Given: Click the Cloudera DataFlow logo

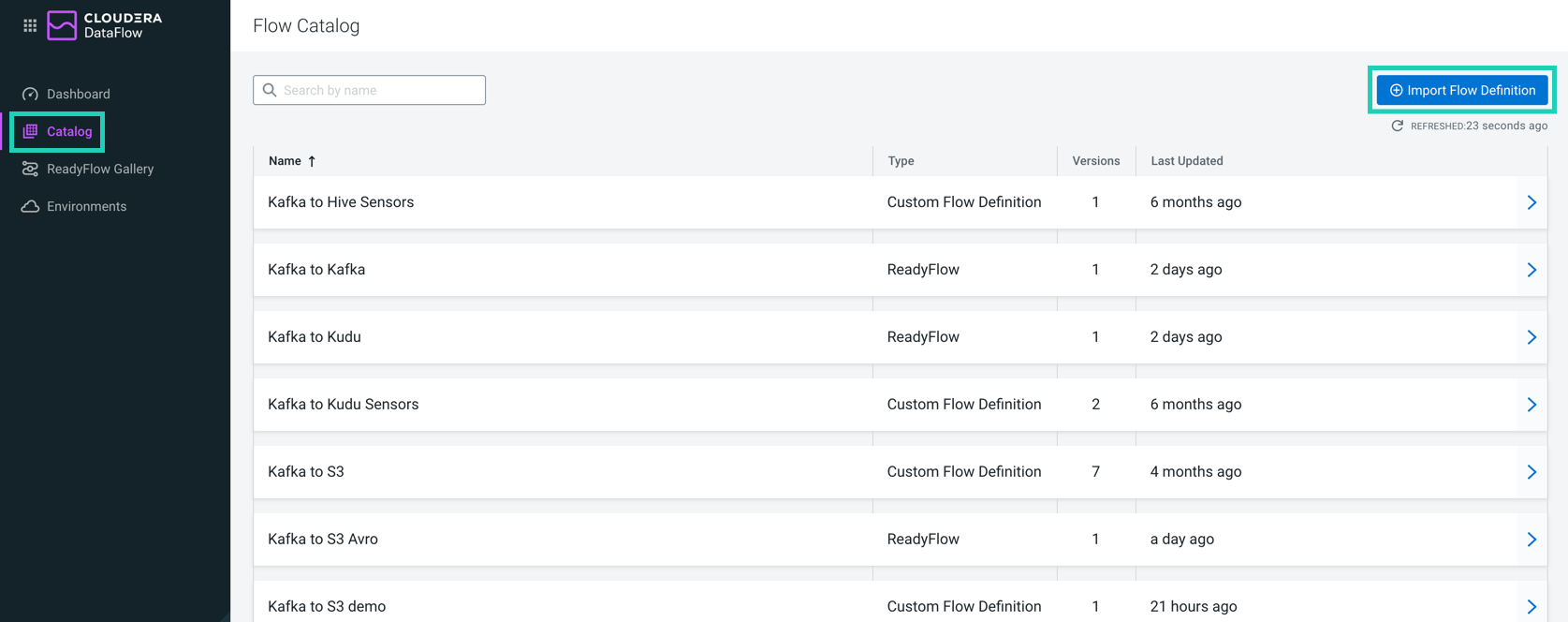Looking at the screenshot, I should [62, 25].
